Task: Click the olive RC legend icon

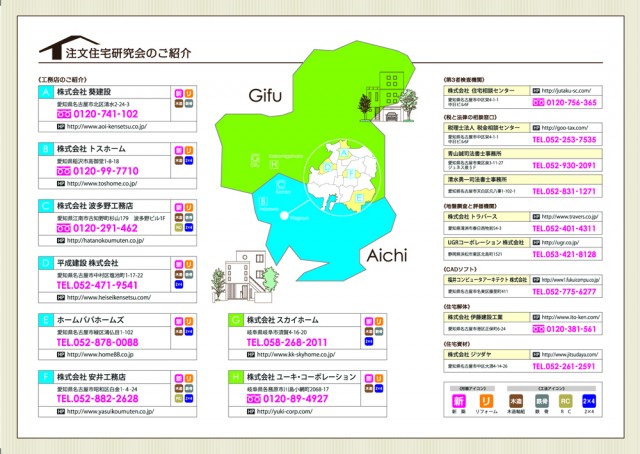Action: [570, 400]
